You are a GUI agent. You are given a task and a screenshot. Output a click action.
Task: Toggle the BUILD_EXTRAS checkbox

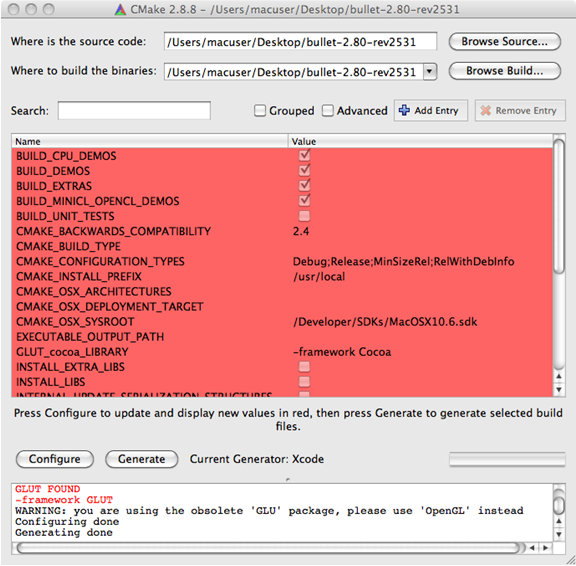tap(304, 185)
